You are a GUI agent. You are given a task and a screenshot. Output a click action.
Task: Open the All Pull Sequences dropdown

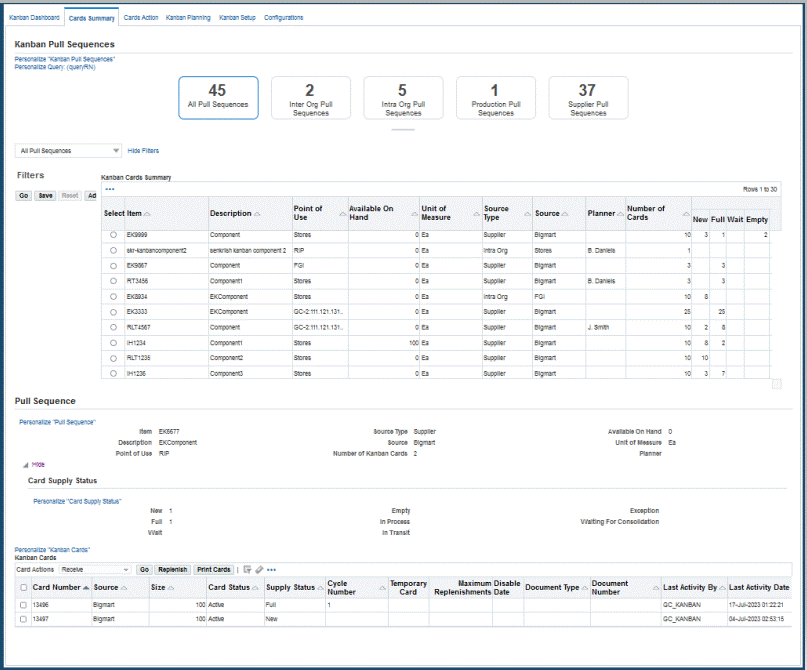tap(68, 151)
